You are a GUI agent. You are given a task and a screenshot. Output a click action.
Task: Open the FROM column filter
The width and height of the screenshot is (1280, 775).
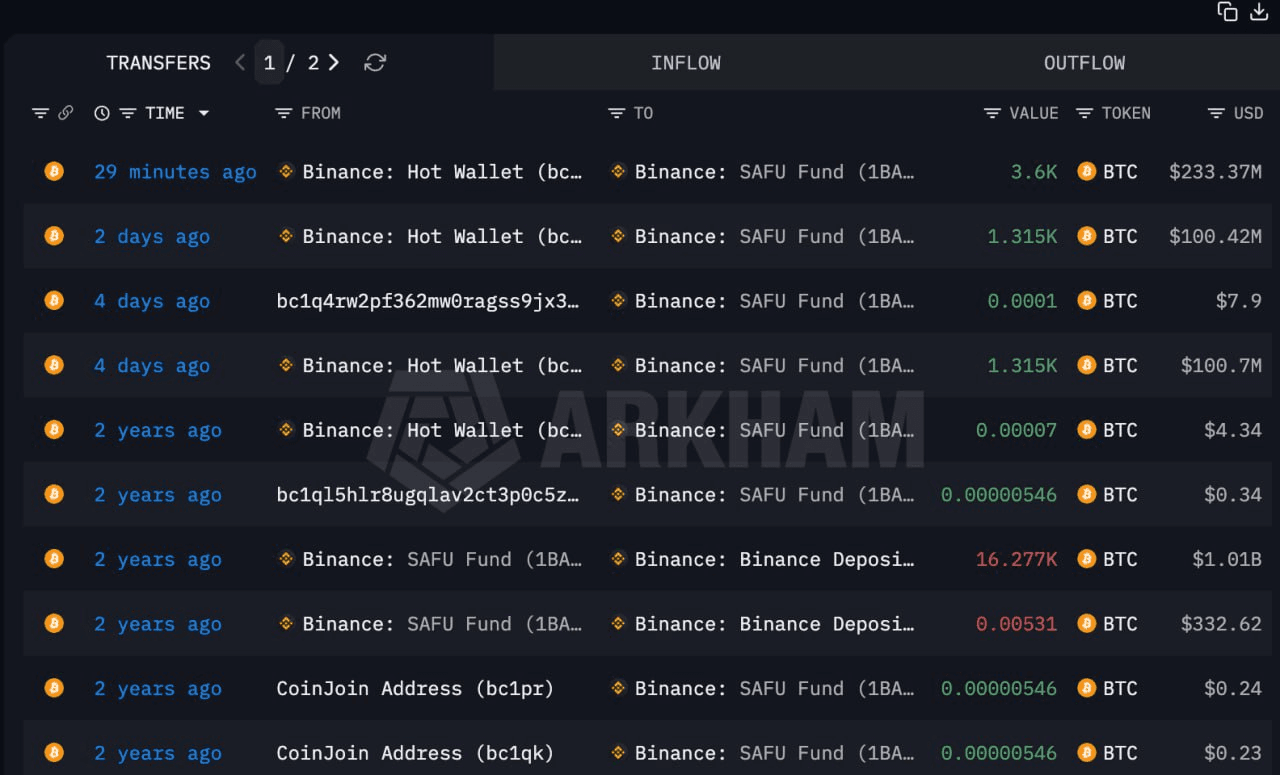coord(284,113)
